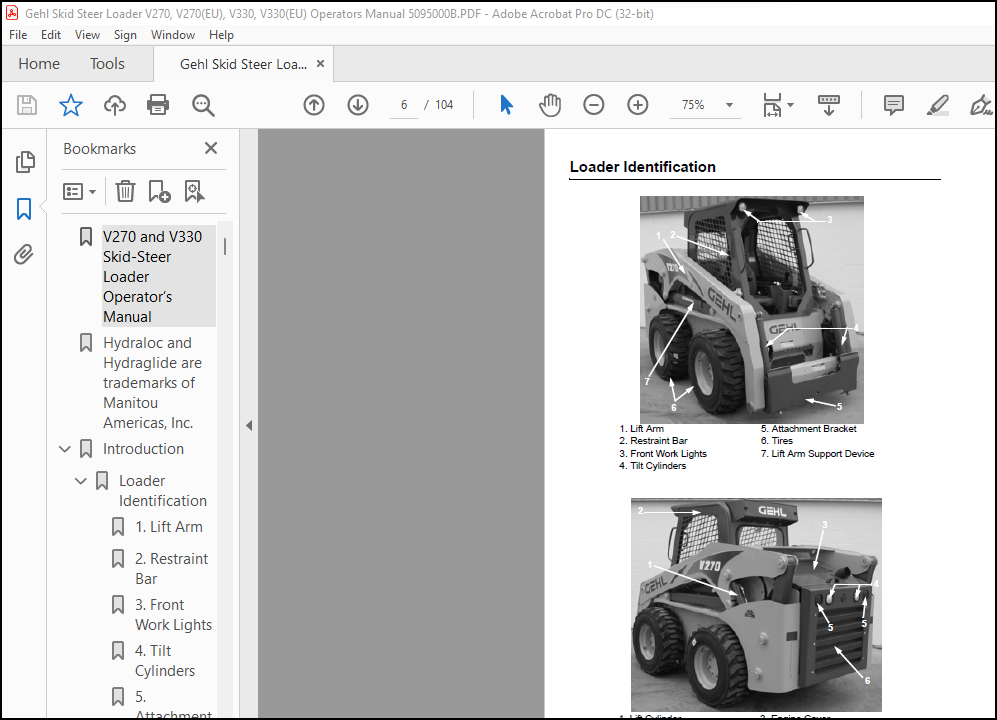Viewport: 997px width, 720px height.
Task: Open the Find text magnifier tool
Action: coord(203,105)
